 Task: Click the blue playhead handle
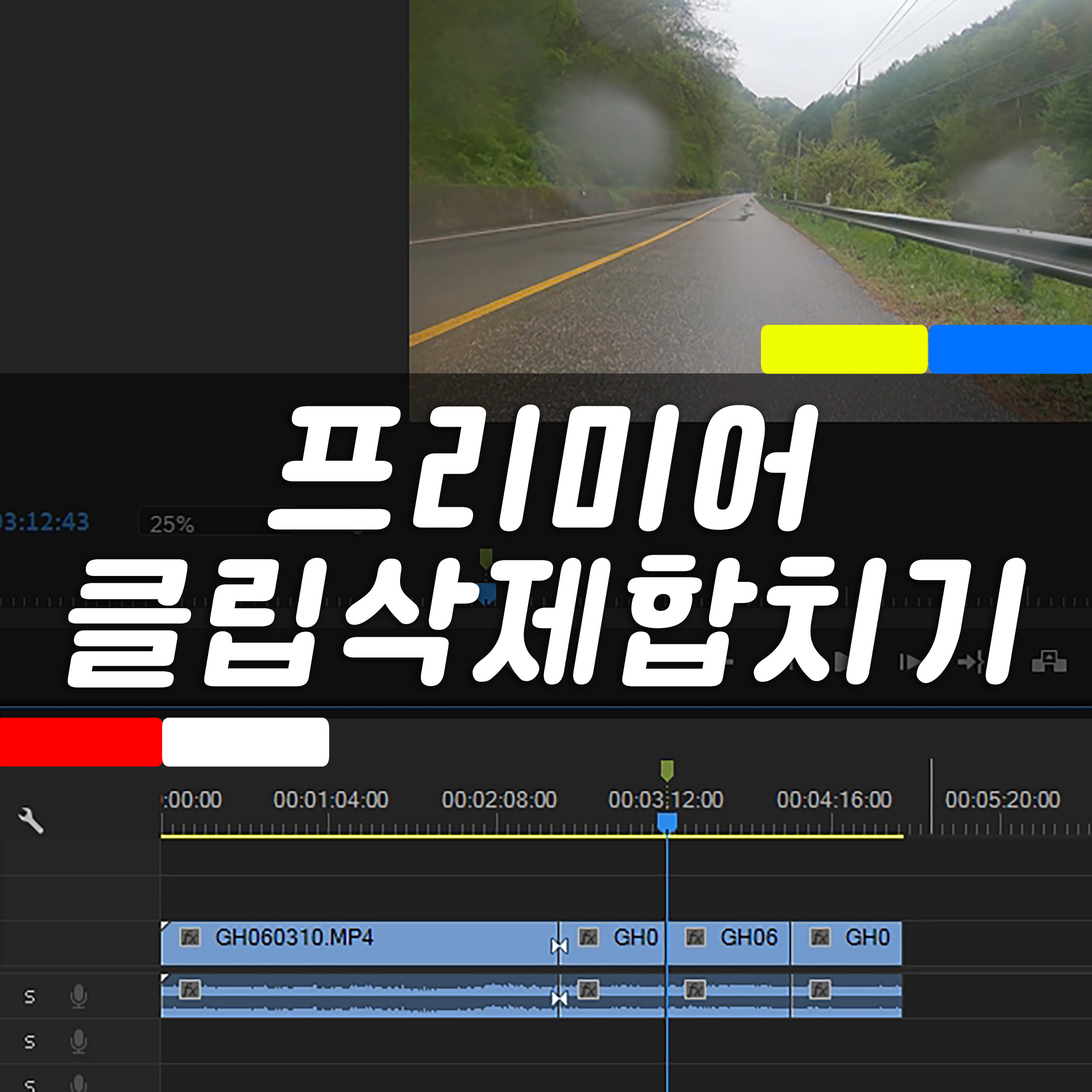(x=667, y=820)
